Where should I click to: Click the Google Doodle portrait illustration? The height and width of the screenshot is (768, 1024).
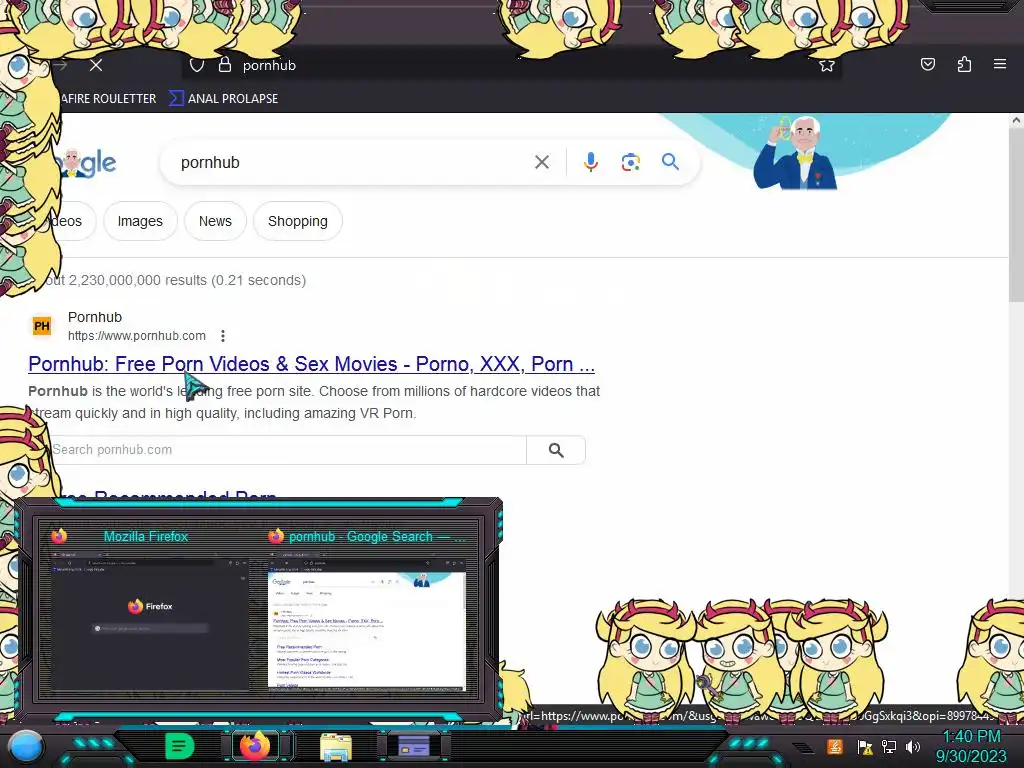point(797,153)
